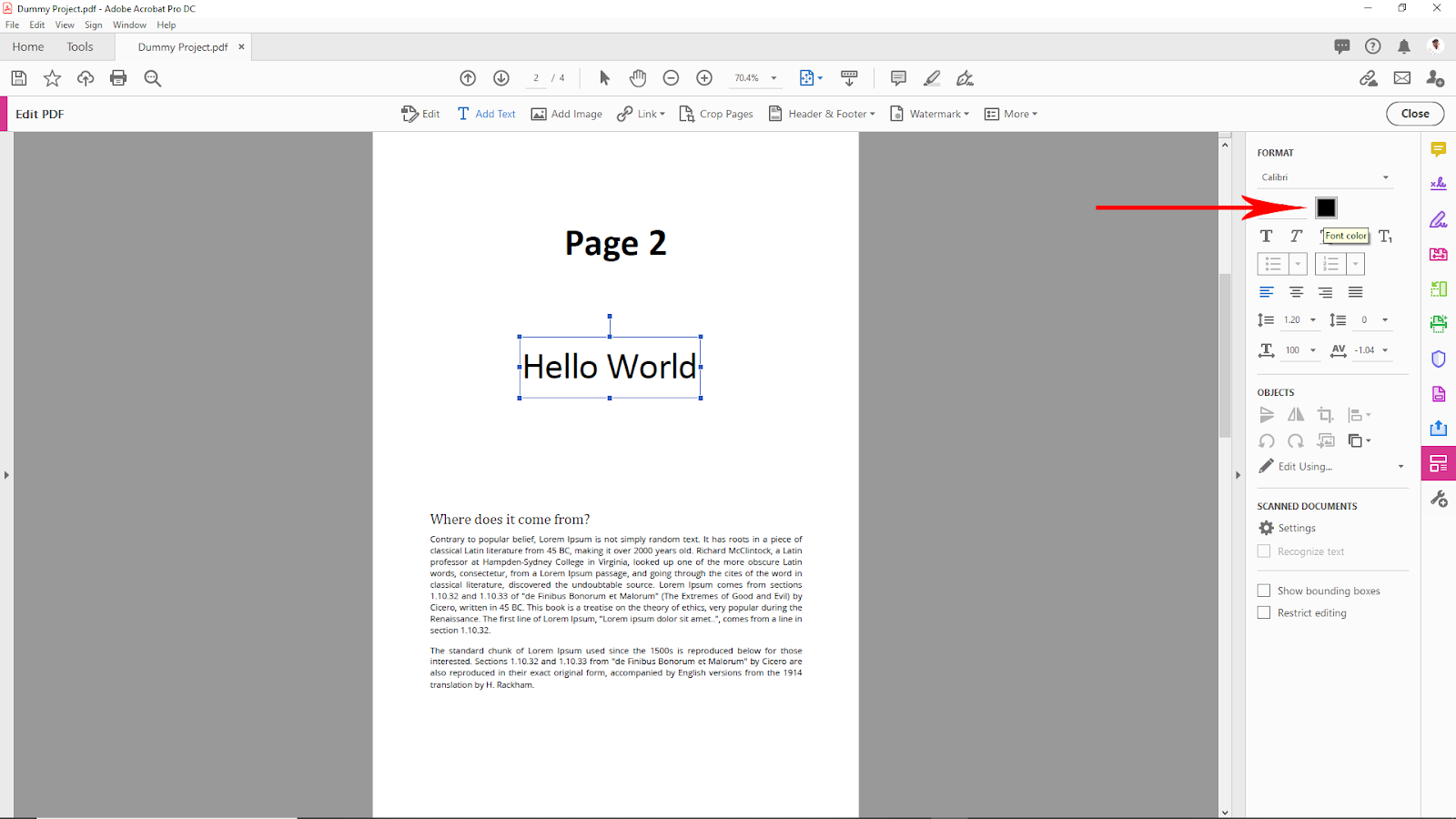Print the document using printer icon
The image size is (1456, 819).
118,78
